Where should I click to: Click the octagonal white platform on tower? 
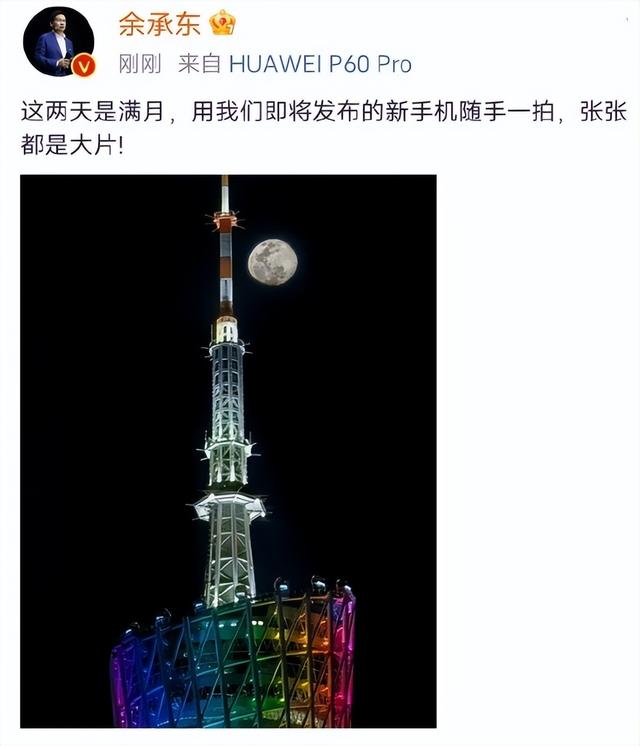click(230, 507)
